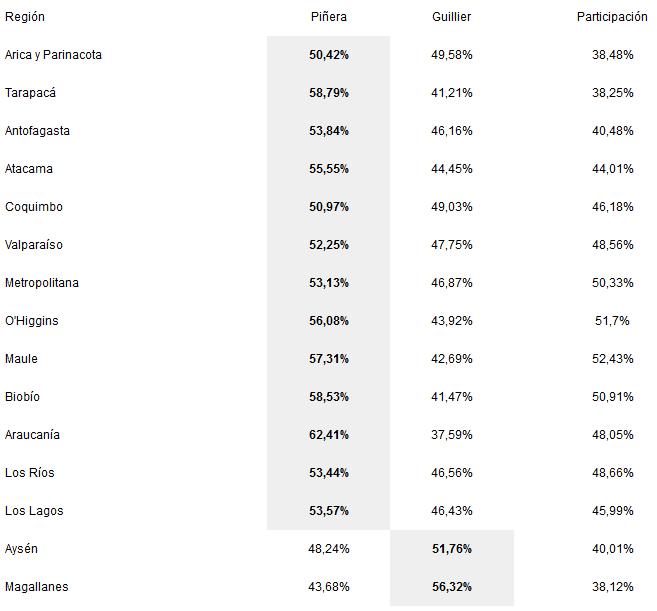Screen dimensions: 657x611
Task: Select the Los Lagos region label
Action: 34,511
